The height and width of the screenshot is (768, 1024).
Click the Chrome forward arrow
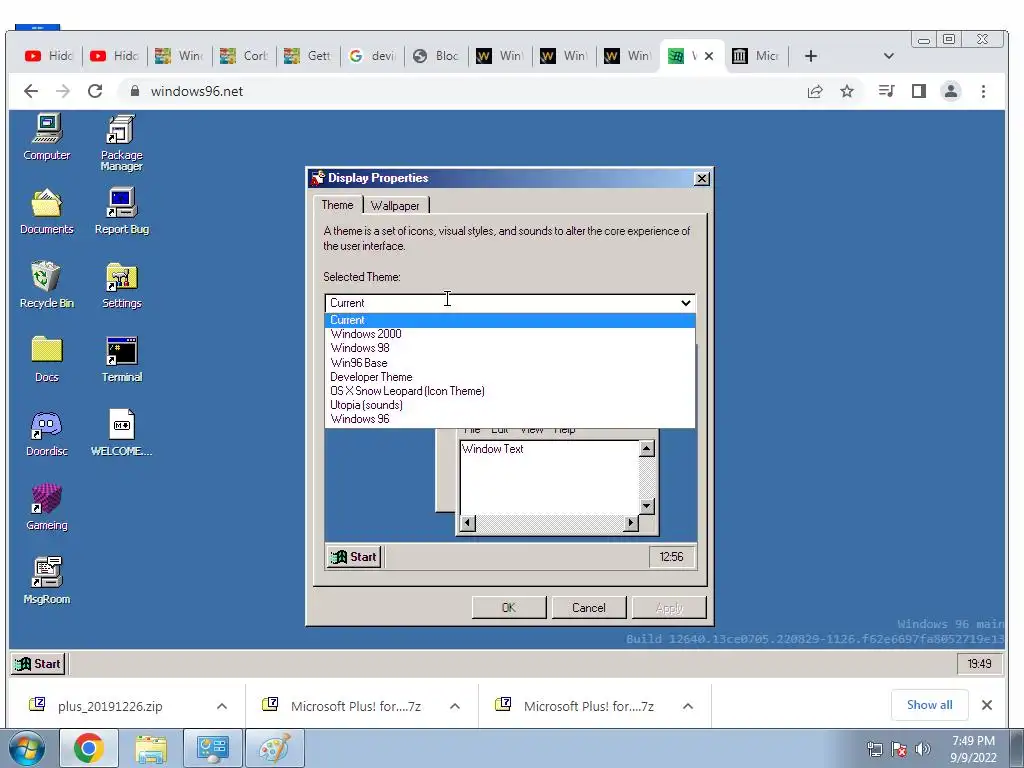pos(63,91)
